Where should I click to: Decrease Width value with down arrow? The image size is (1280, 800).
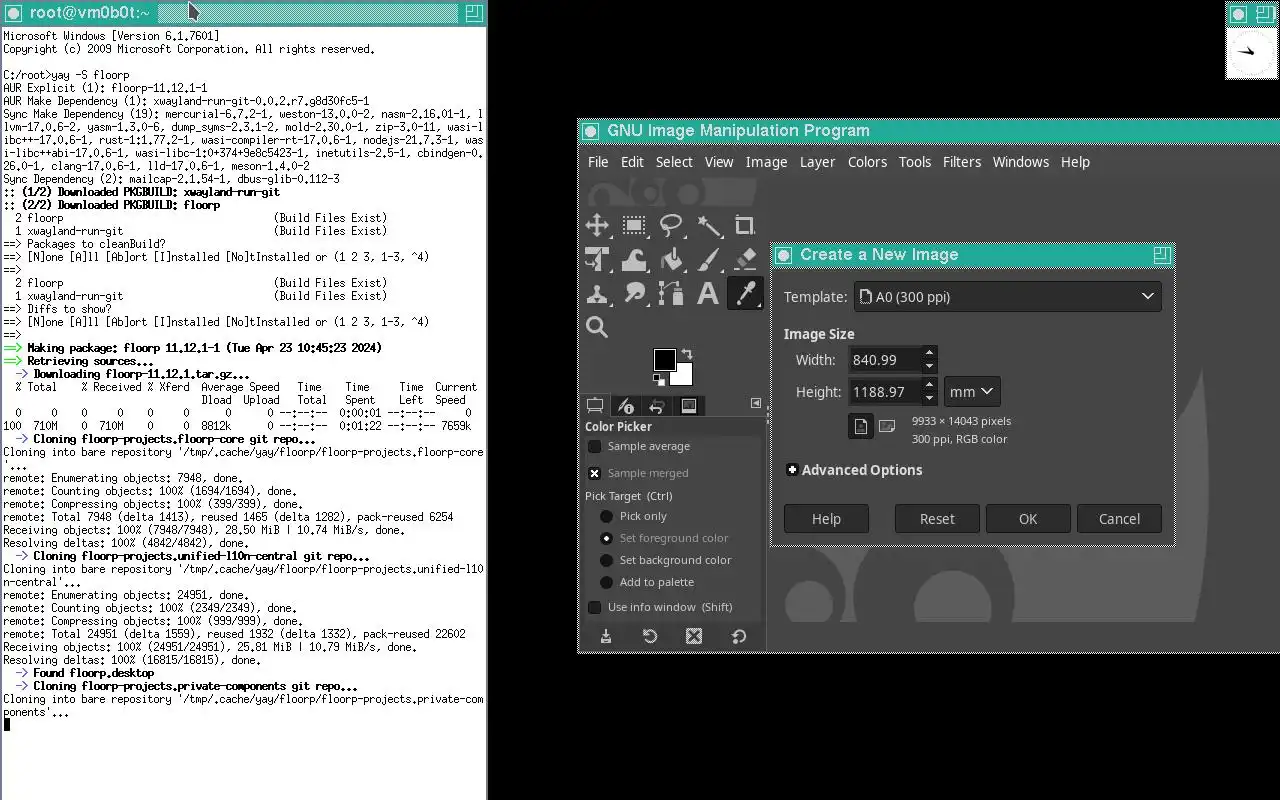(930, 367)
